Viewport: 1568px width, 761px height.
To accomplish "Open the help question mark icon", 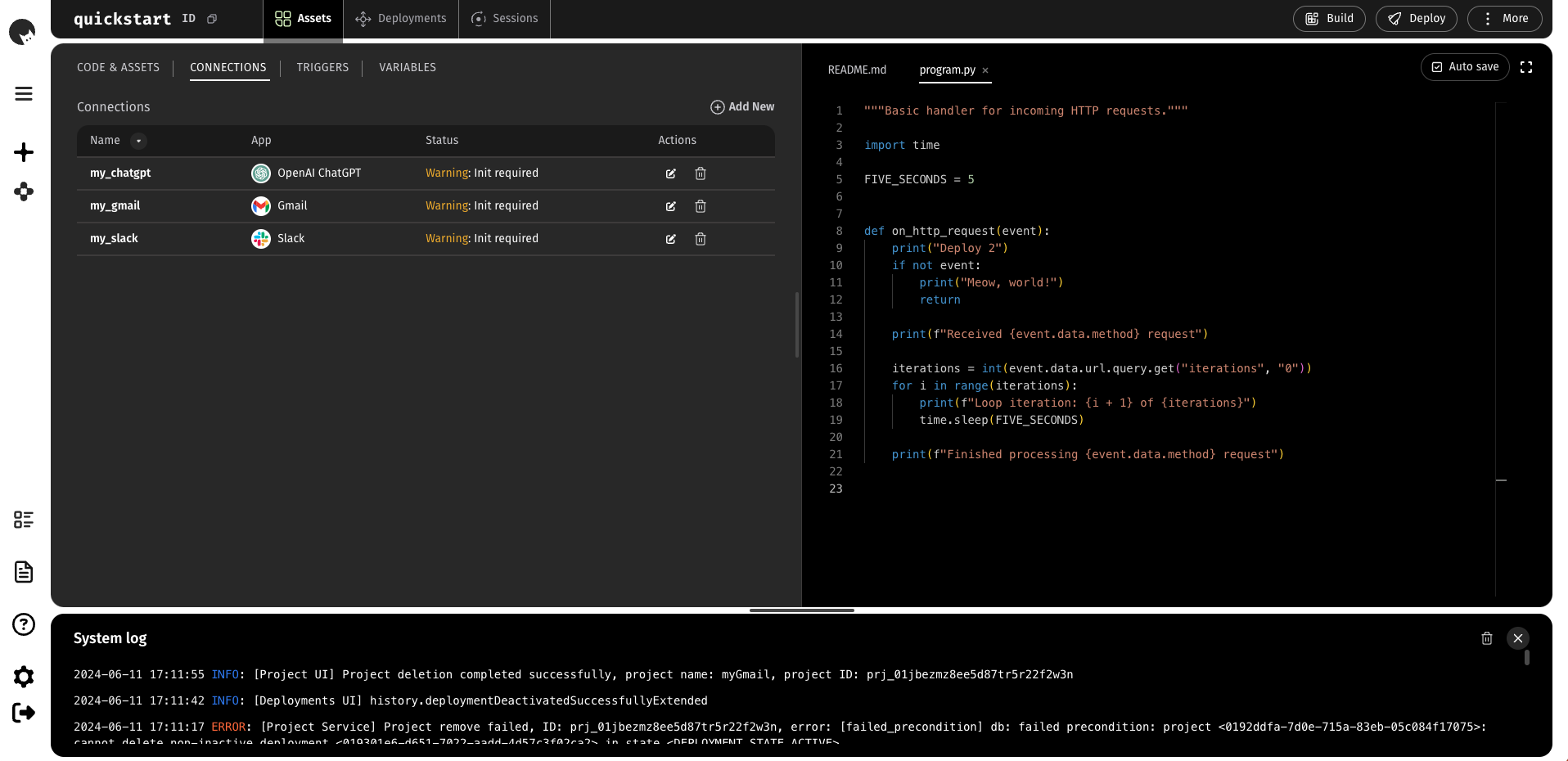I will coord(24,624).
